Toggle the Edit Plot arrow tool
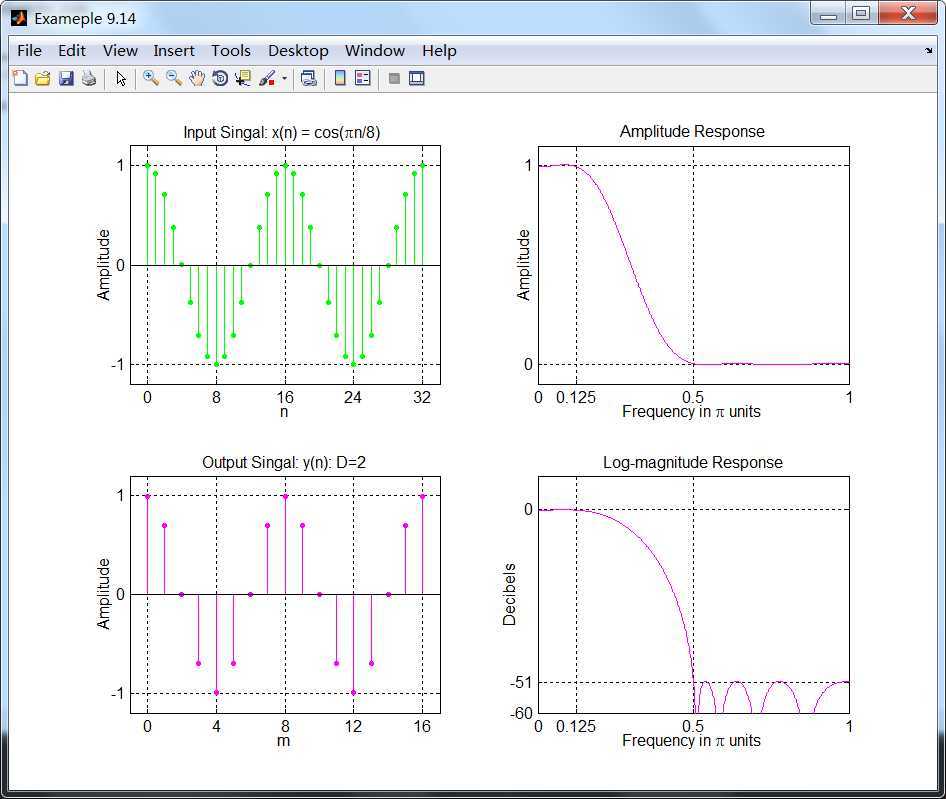Viewport: 946px width, 799px height. 121,78
